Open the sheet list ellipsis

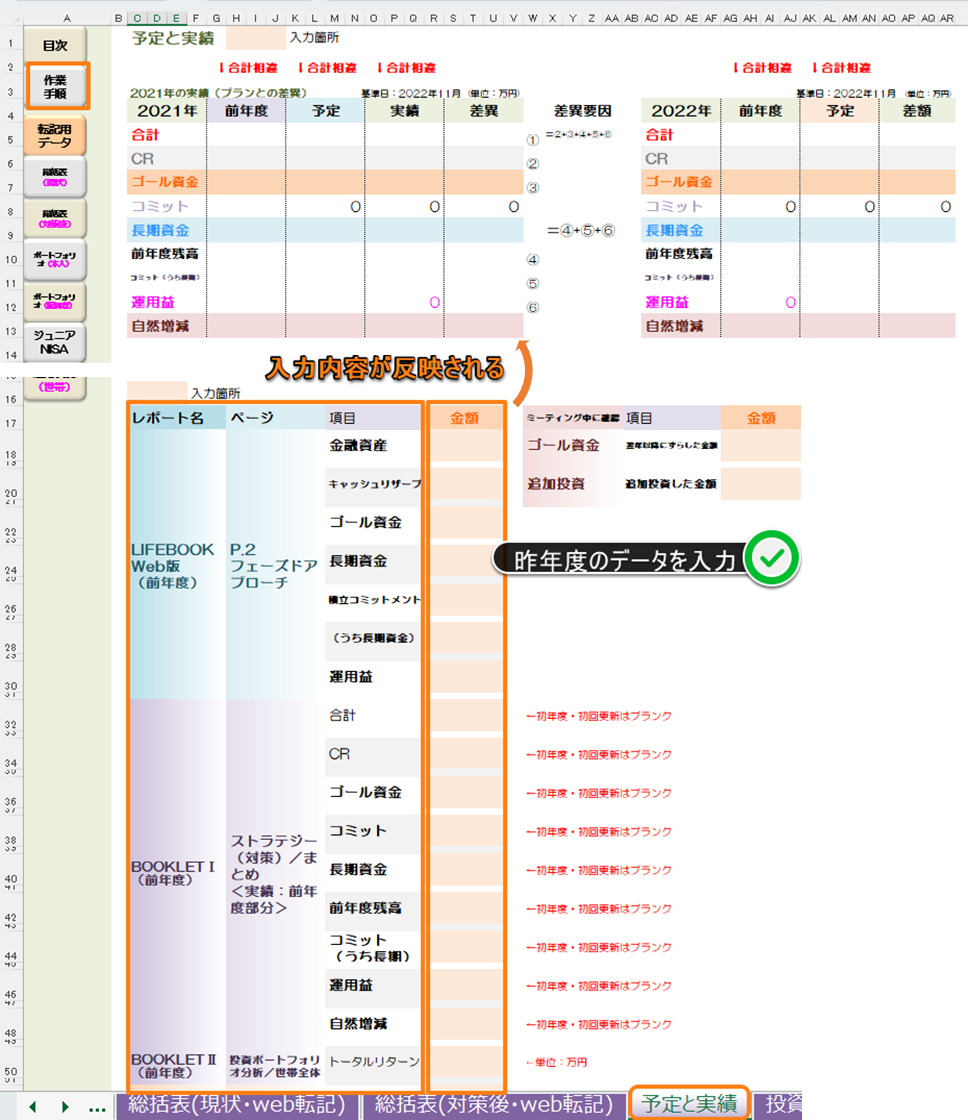pos(97,1106)
